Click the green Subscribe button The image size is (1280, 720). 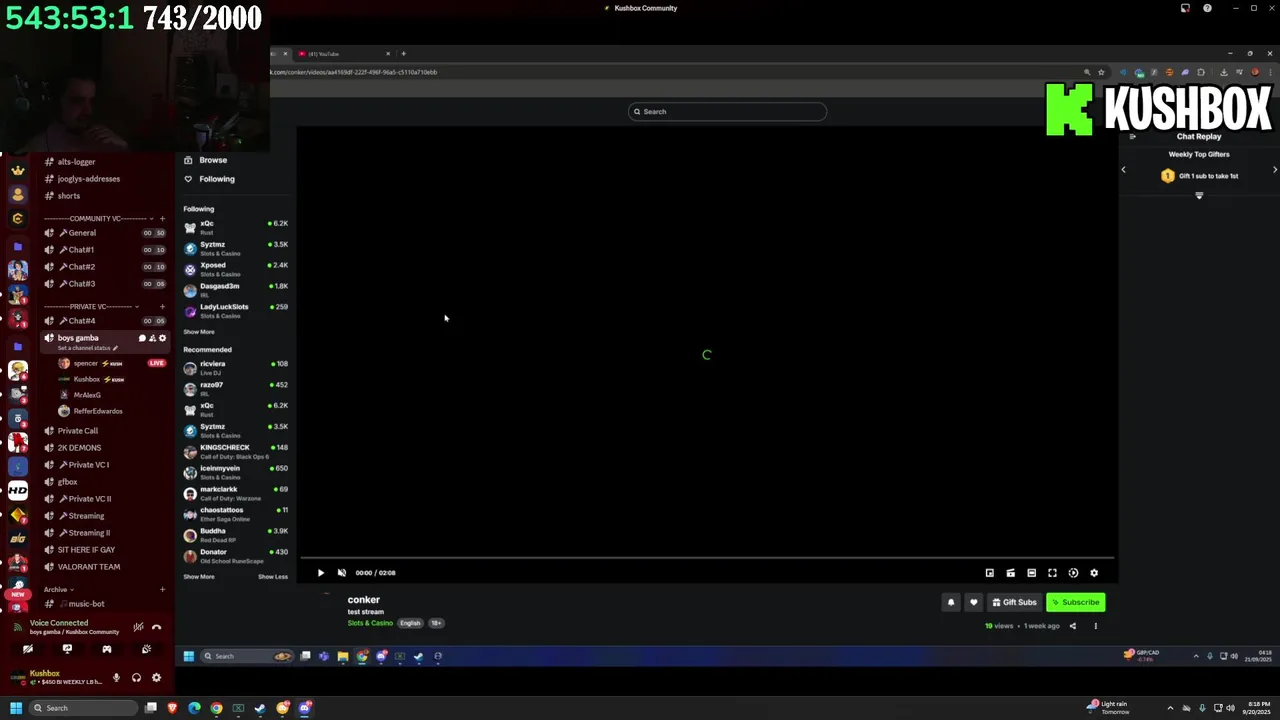[1075, 602]
